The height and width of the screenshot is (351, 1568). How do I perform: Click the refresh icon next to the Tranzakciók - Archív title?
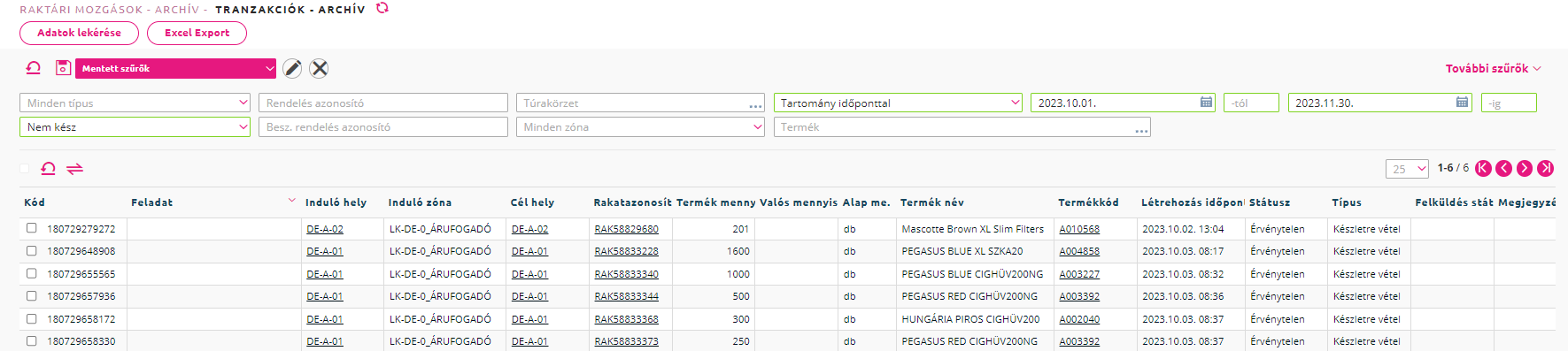[x=382, y=8]
